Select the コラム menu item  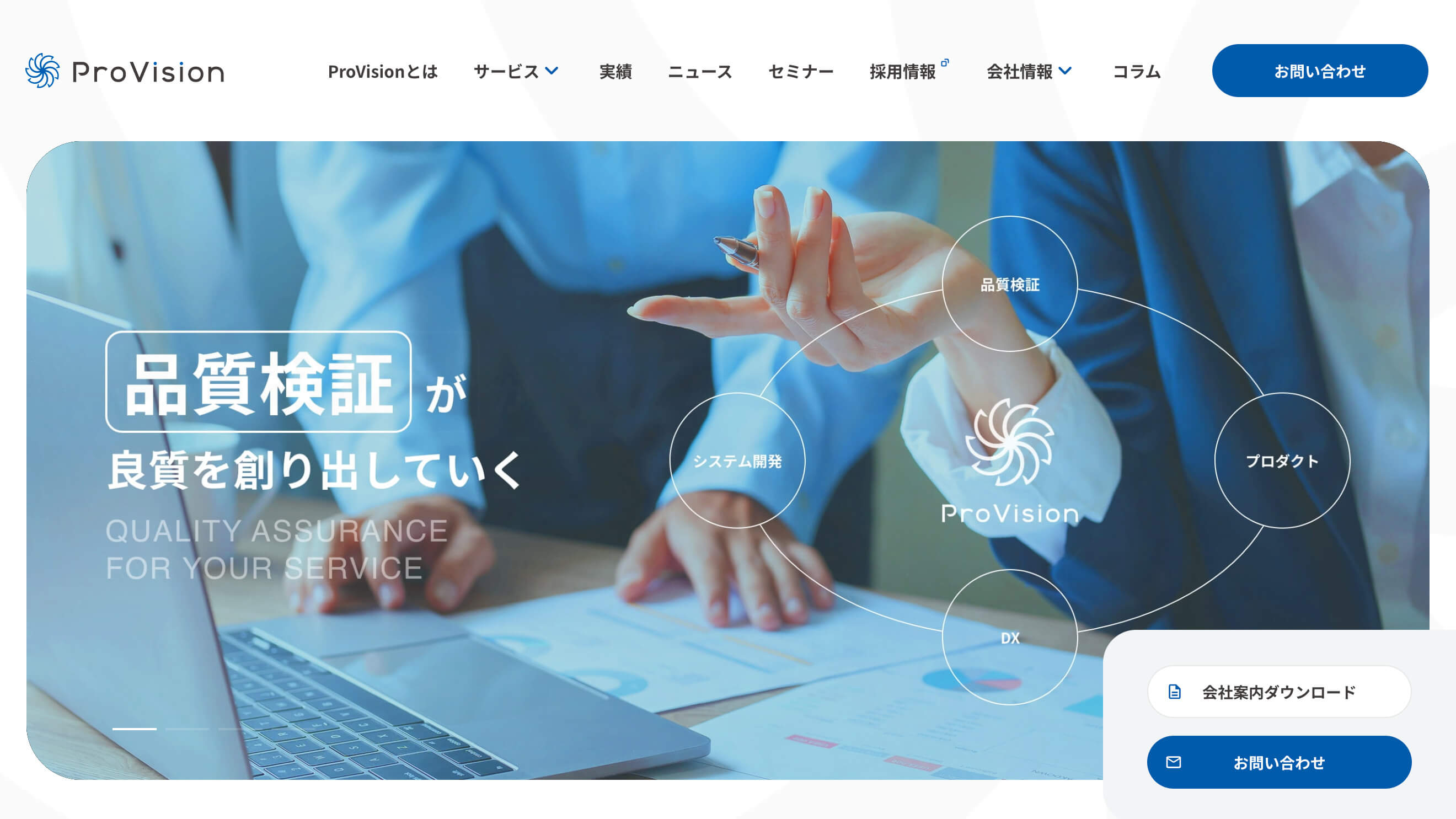pyautogui.click(x=1138, y=70)
